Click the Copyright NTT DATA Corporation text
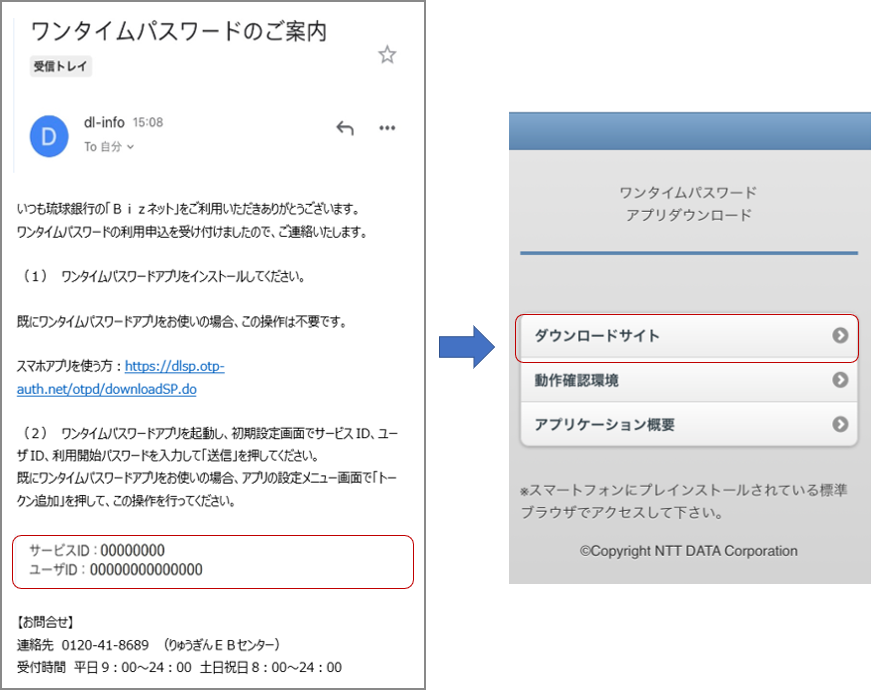The width and height of the screenshot is (888, 690). pos(688,551)
